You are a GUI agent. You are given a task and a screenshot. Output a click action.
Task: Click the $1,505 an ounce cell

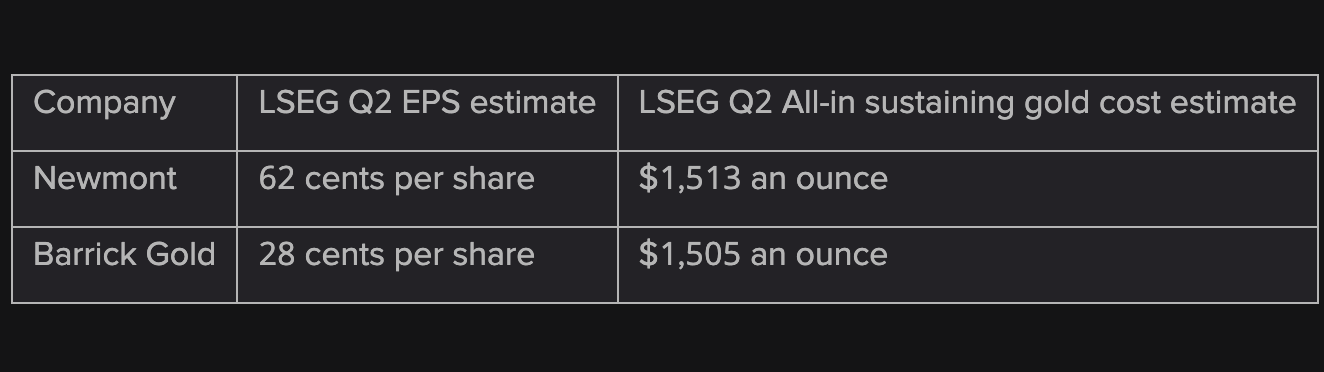pyautogui.click(x=967, y=265)
